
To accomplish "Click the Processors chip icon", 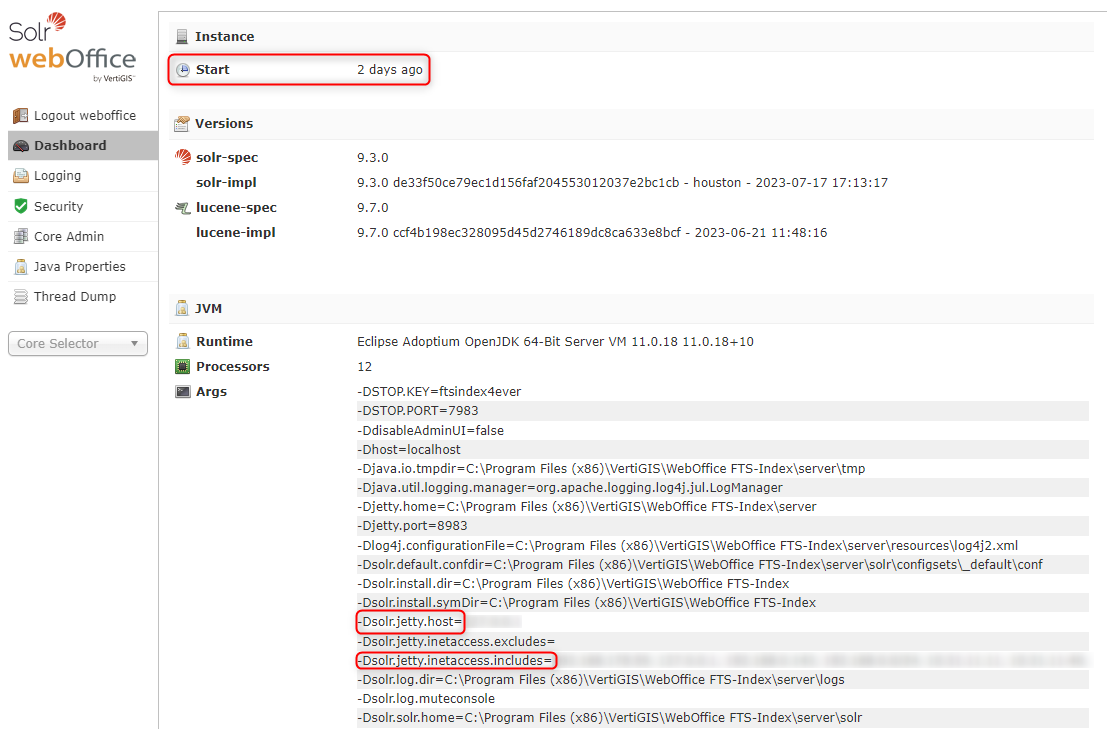I will 183,366.
